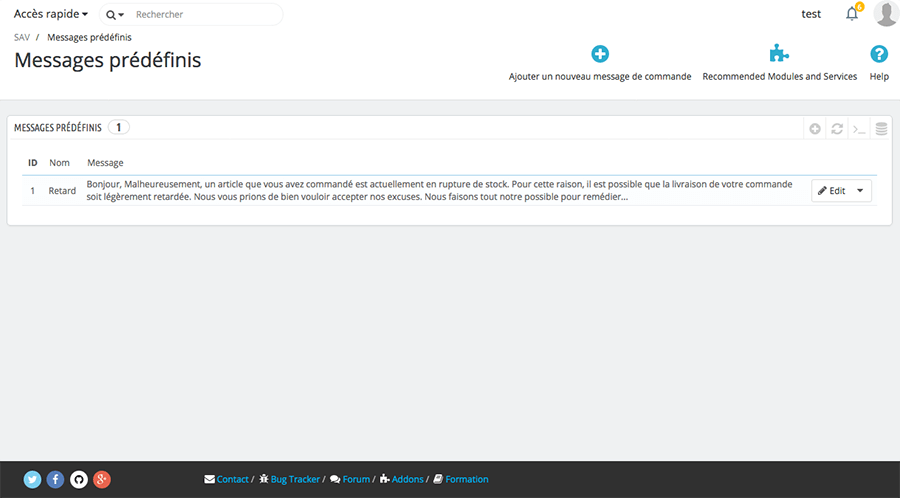
Task: Expand the caret next to Edit button
Action: (860, 191)
